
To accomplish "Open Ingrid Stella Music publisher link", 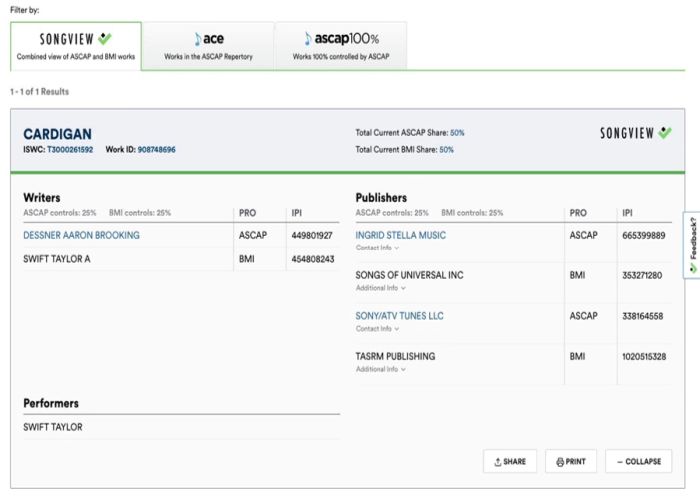I will click(x=400, y=235).
